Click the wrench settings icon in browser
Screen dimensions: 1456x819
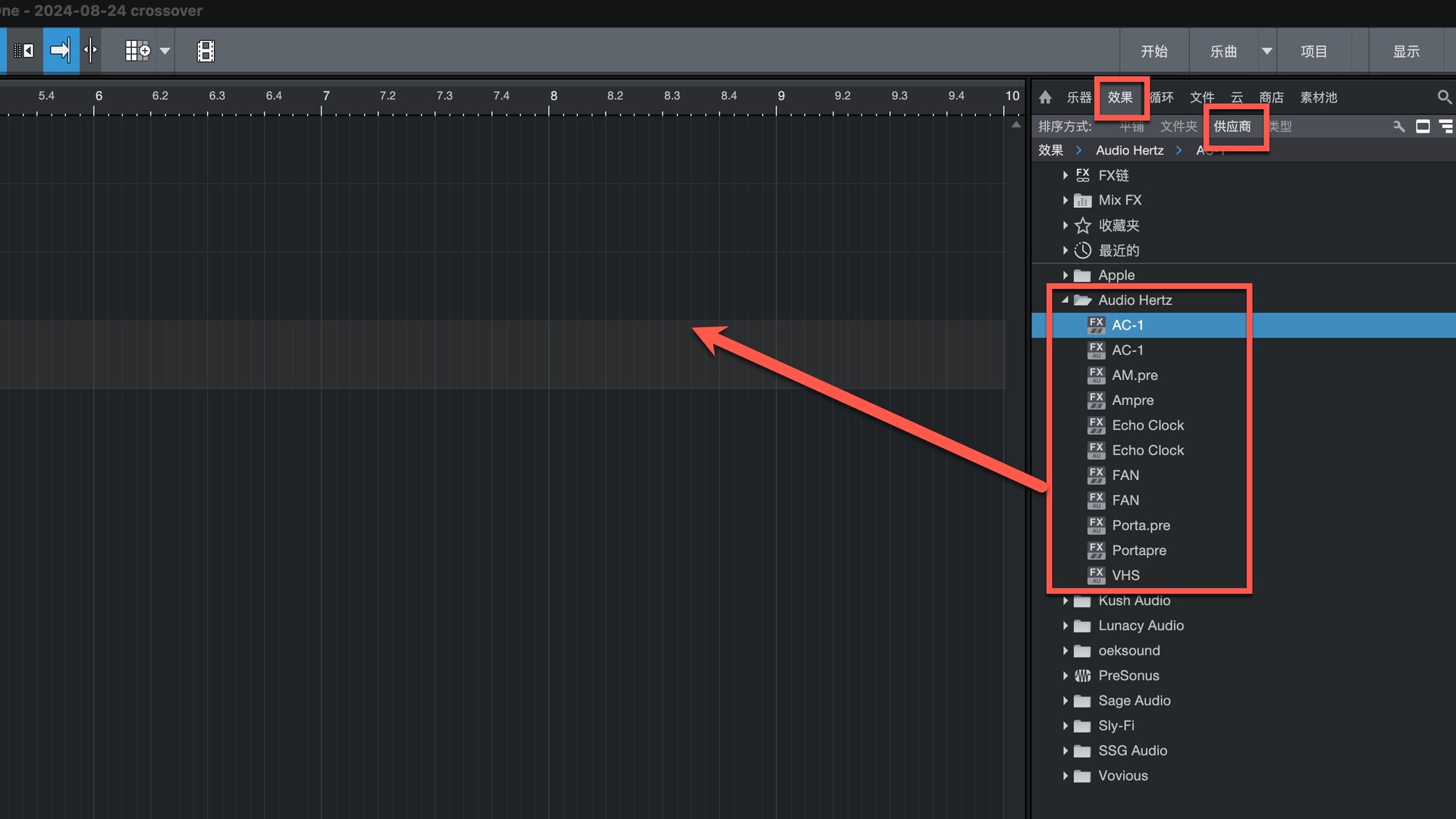1399,127
